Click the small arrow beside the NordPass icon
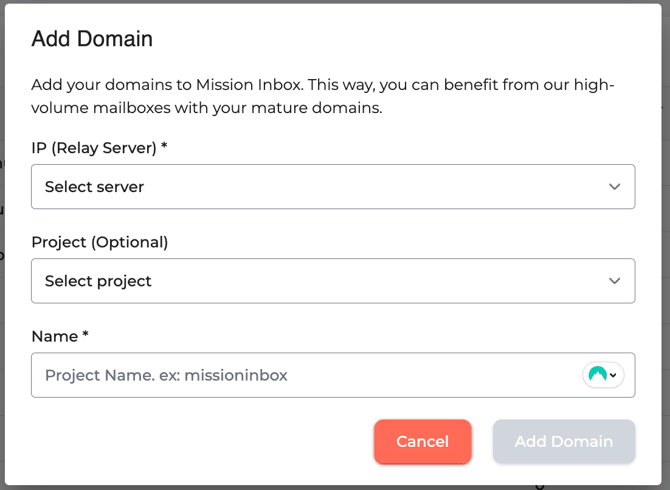 coord(613,376)
